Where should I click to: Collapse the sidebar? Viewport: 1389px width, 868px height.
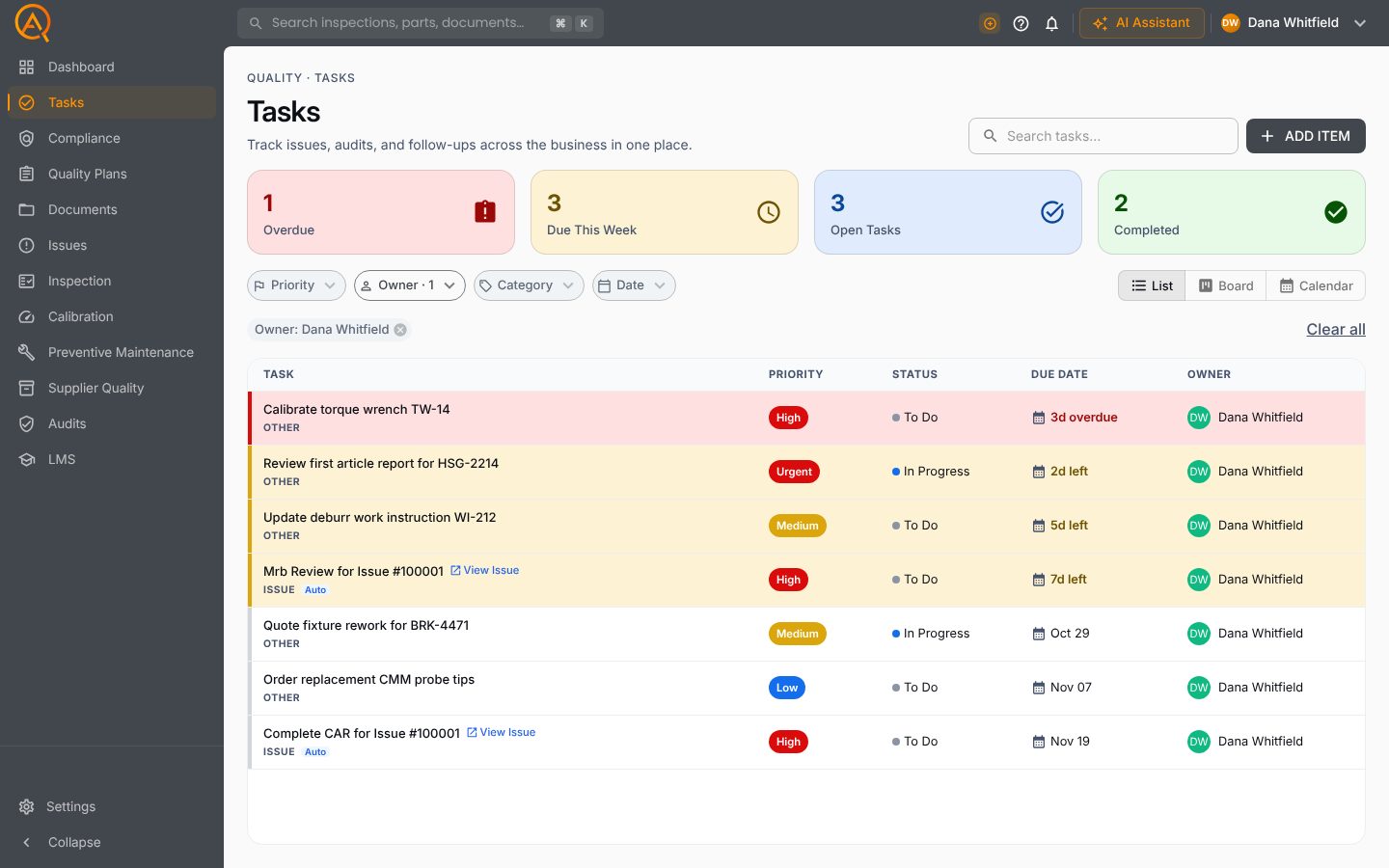[x=112, y=842]
